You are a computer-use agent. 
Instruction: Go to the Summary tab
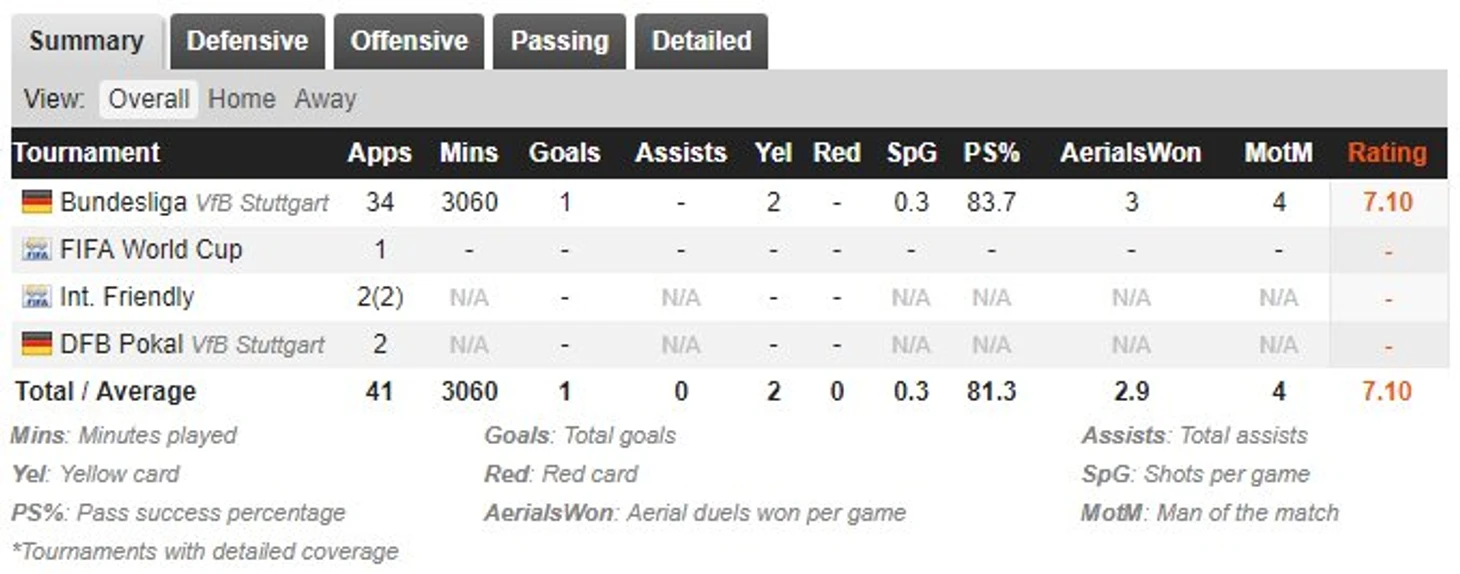86,42
